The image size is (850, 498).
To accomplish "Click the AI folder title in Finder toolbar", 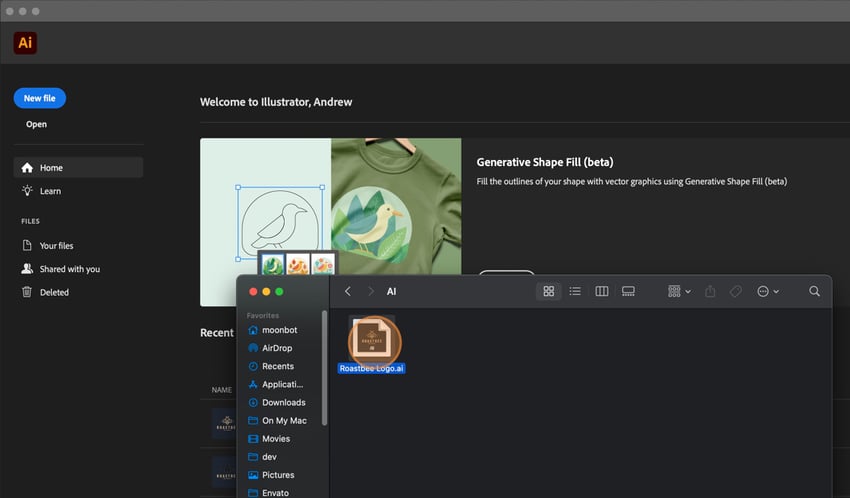I will click(x=391, y=292).
